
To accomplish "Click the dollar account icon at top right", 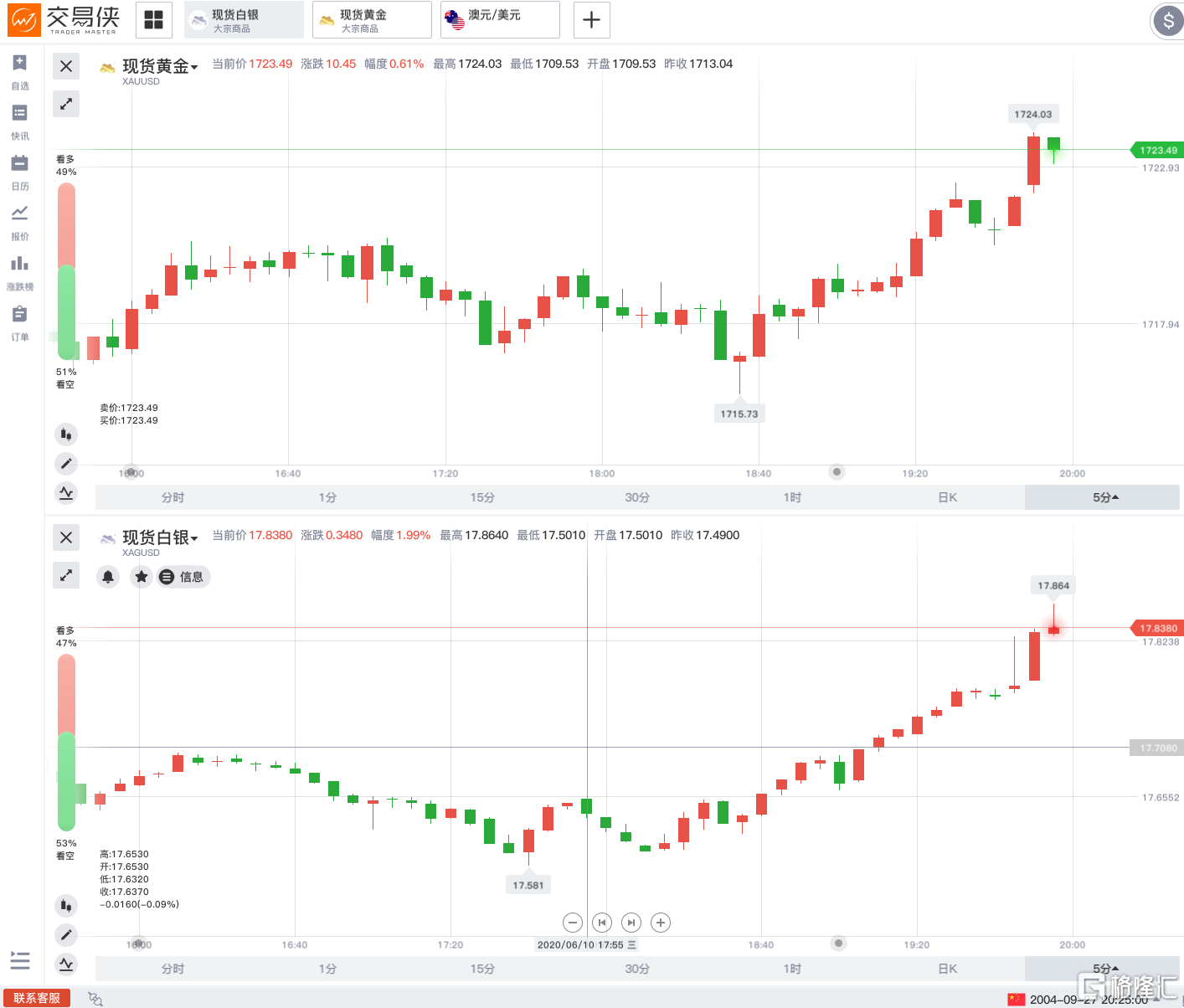I will pos(1168,20).
